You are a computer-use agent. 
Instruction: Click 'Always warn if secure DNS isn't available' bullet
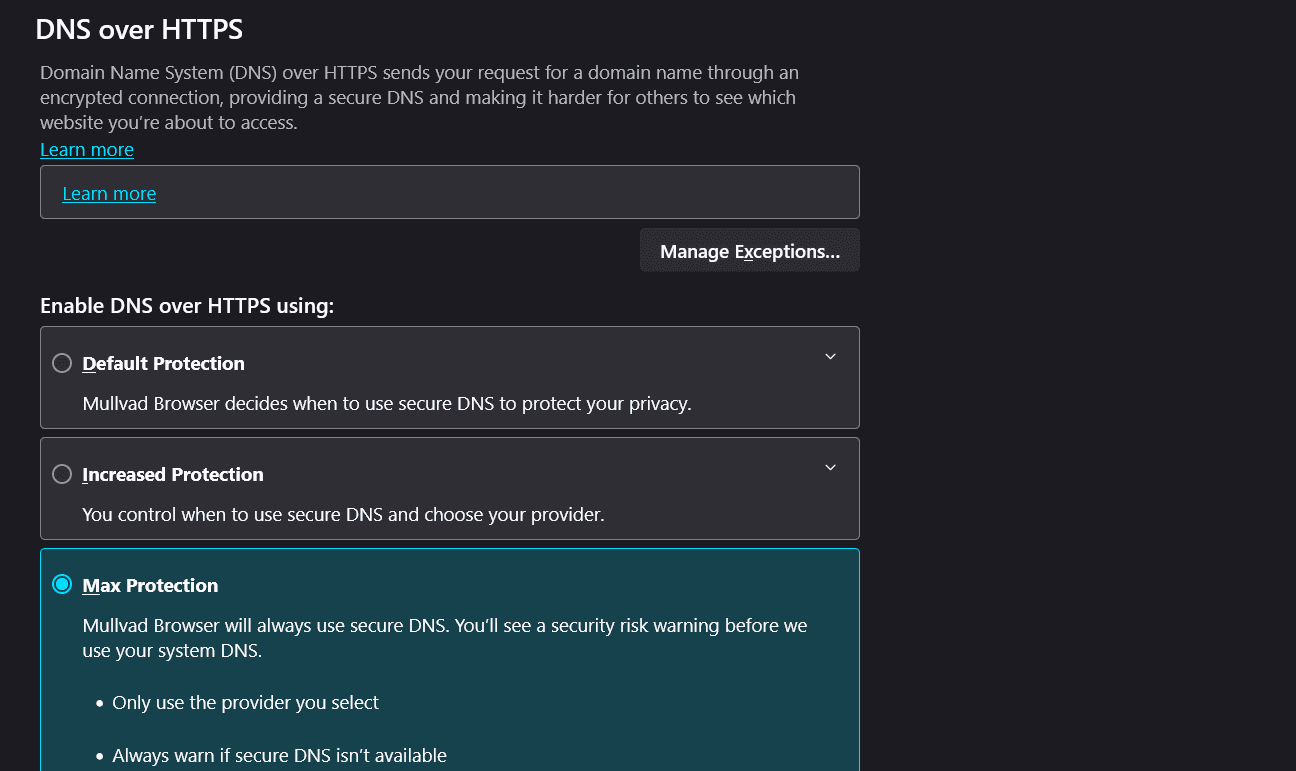[279, 756]
